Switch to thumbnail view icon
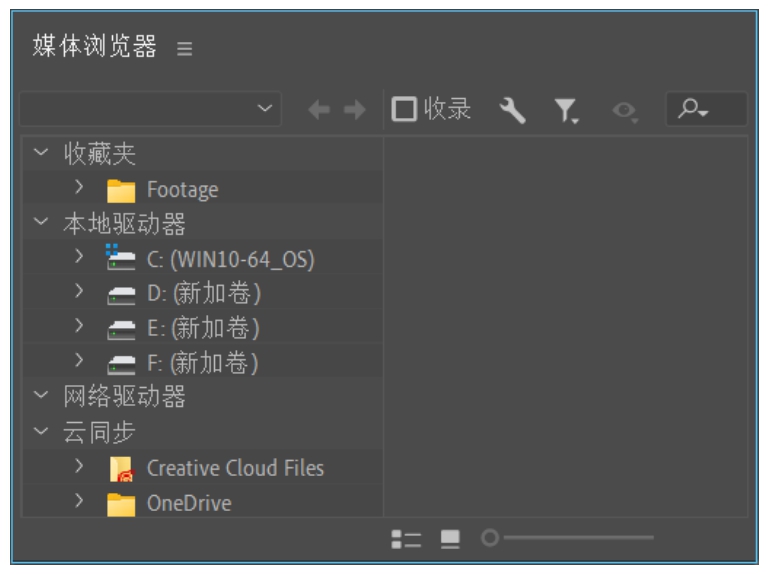The height and width of the screenshot is (577, 768). [450, 539]
